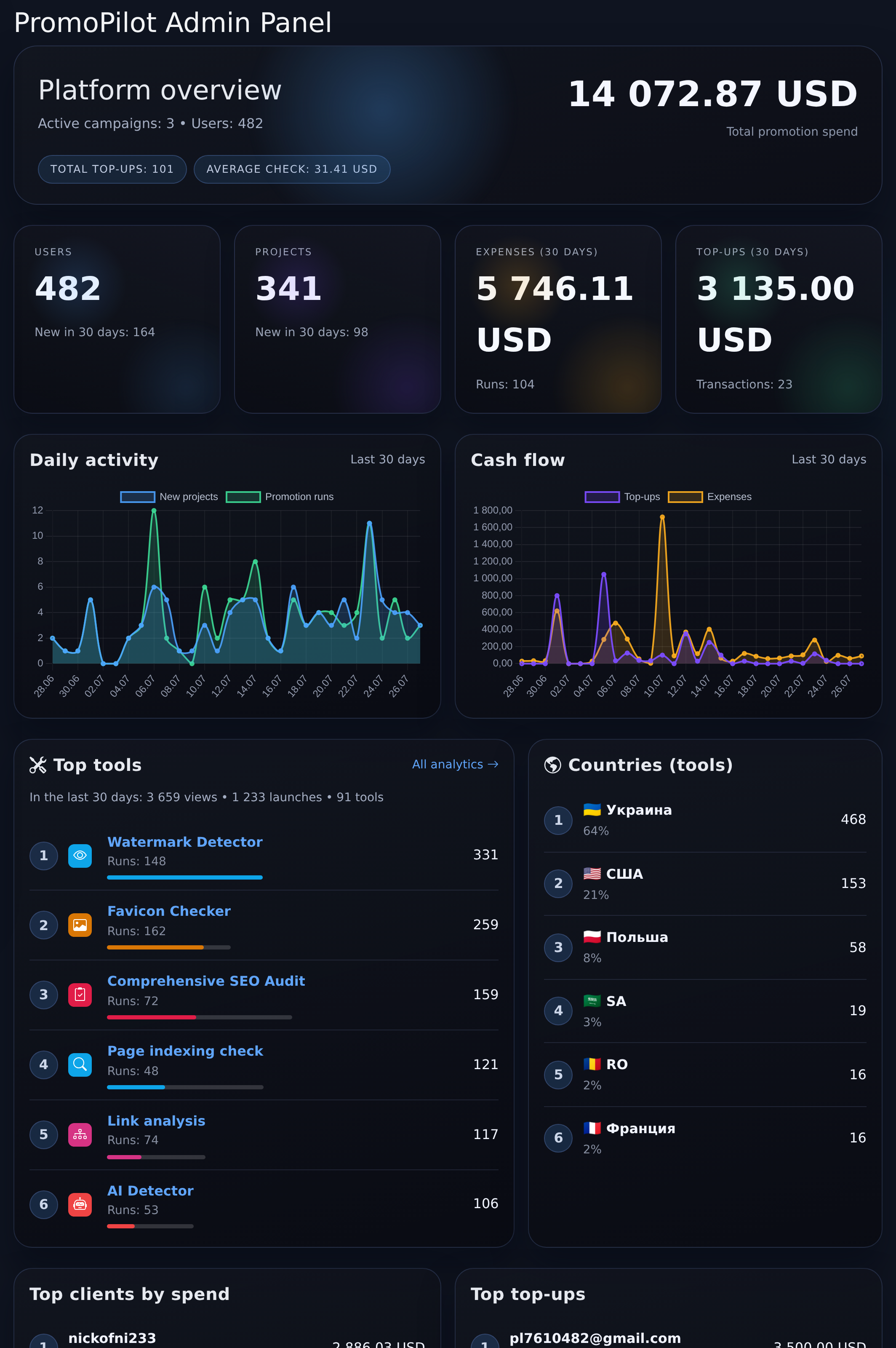Image resolution: width=896 pixels, height=1348 pixels.
Task: Toggle the Promotion runs legend entry
Action: point(280,497)
